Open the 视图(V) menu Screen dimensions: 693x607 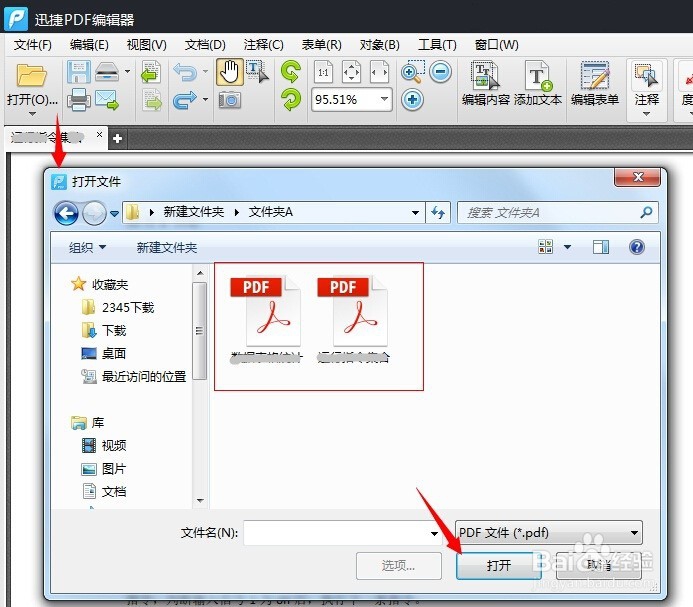point(146,45)
